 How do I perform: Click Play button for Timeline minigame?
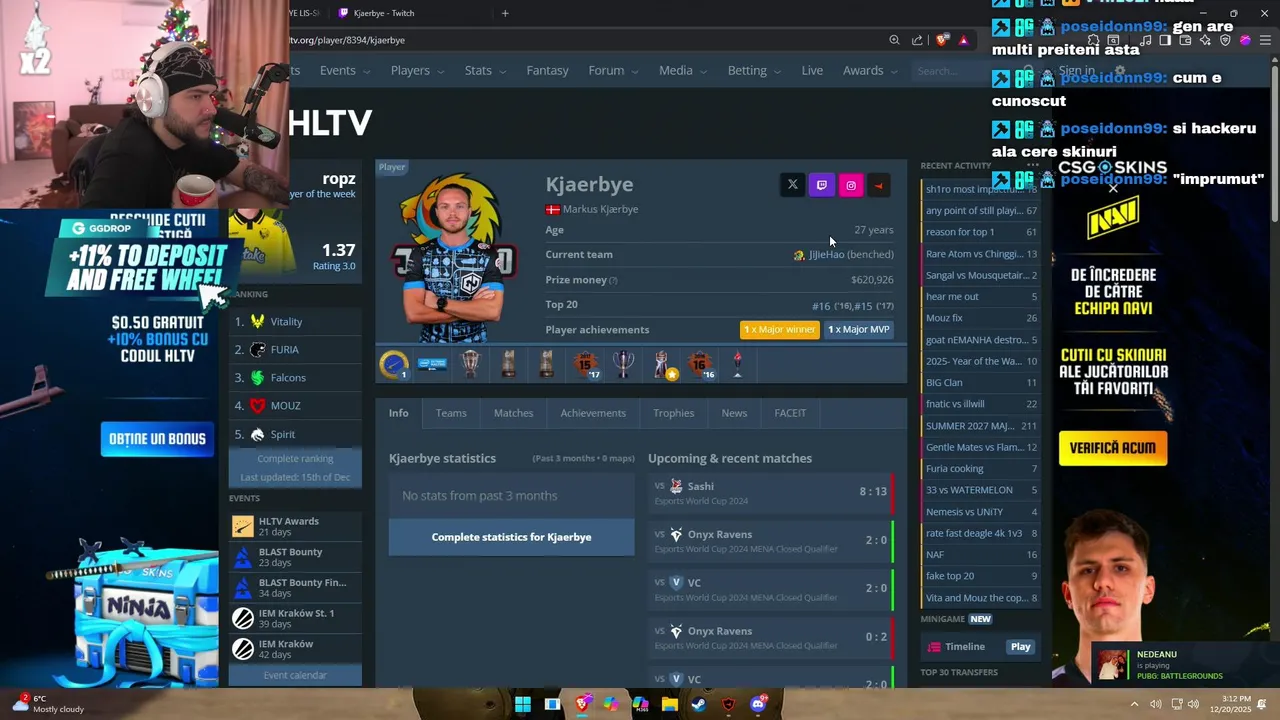click(1020, 647)
